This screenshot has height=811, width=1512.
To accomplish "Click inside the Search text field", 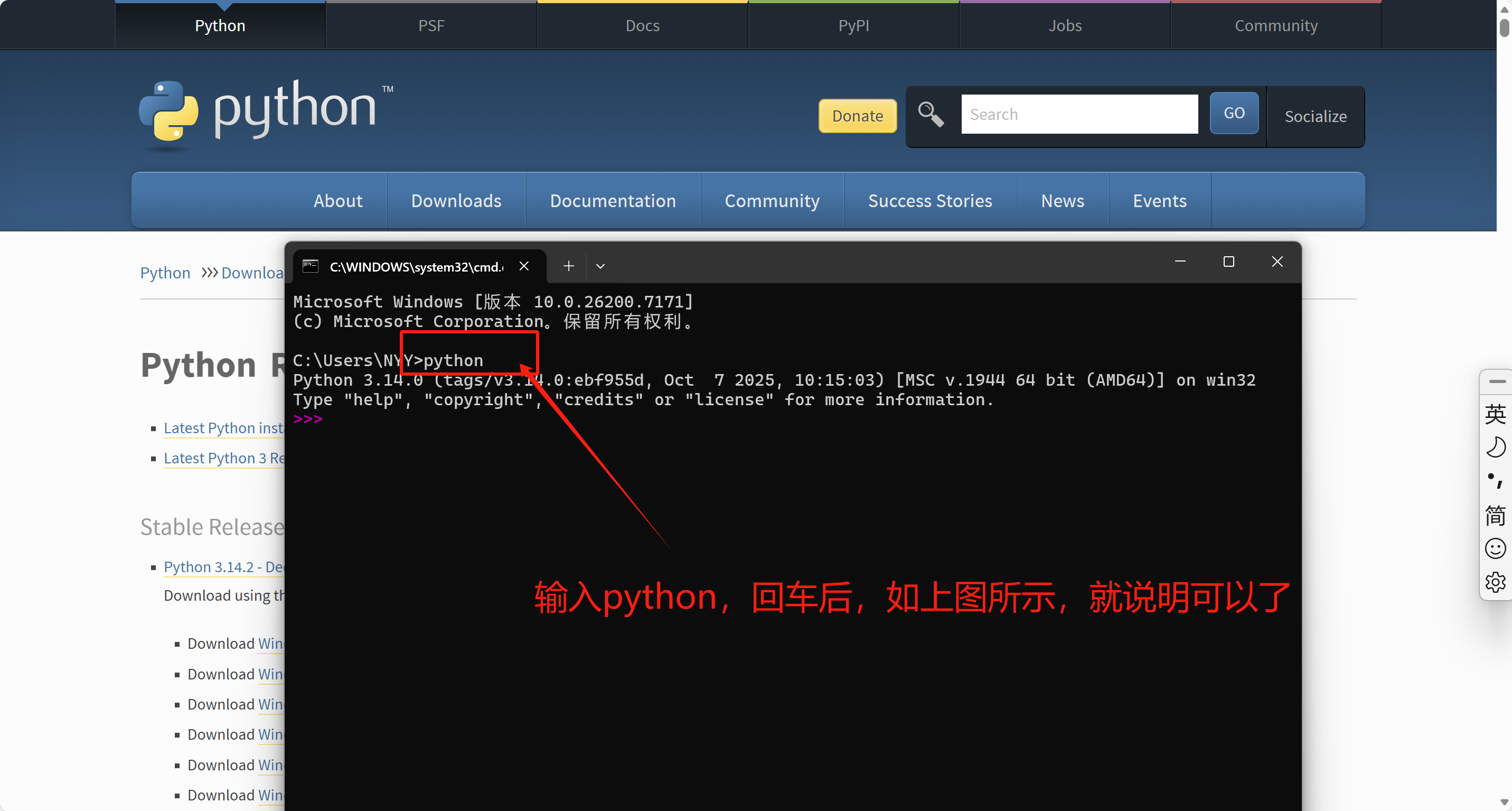I will tap(1079, 114).
